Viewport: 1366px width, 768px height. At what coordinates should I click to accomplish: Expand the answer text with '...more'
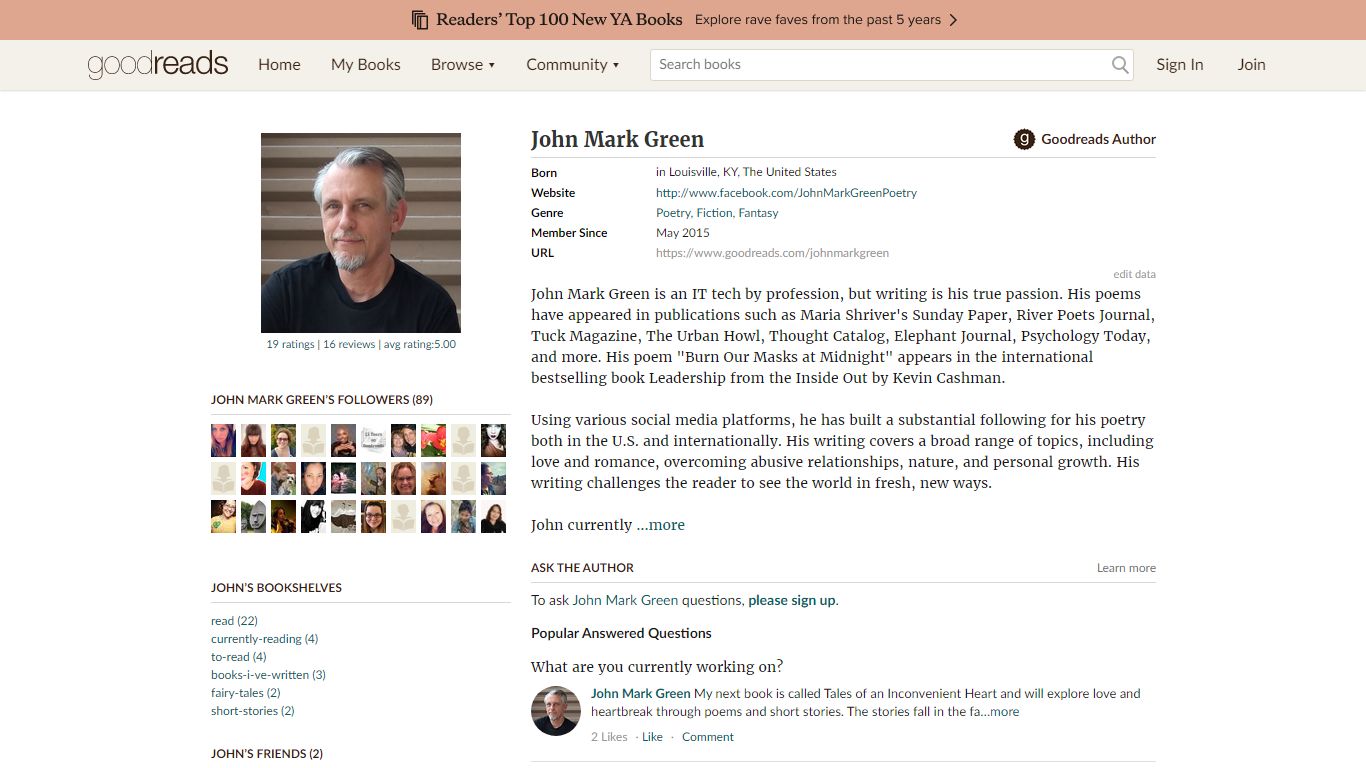point(1000,712)
